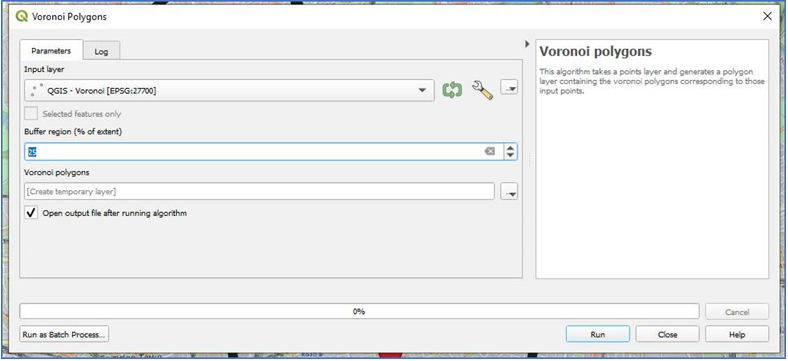This screenshot has height=361, width=788.
Task: Click the Run button
Action: click(598, 334)
